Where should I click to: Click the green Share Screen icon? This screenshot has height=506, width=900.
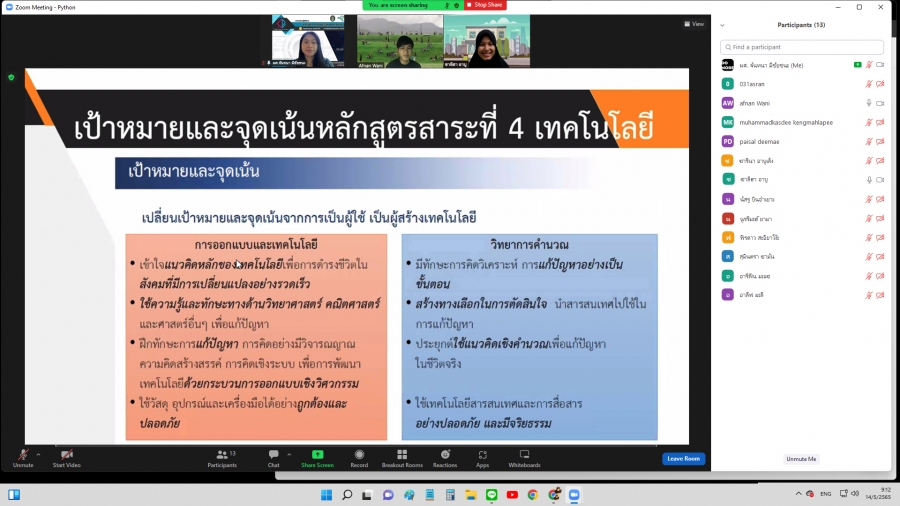[317, 455]
